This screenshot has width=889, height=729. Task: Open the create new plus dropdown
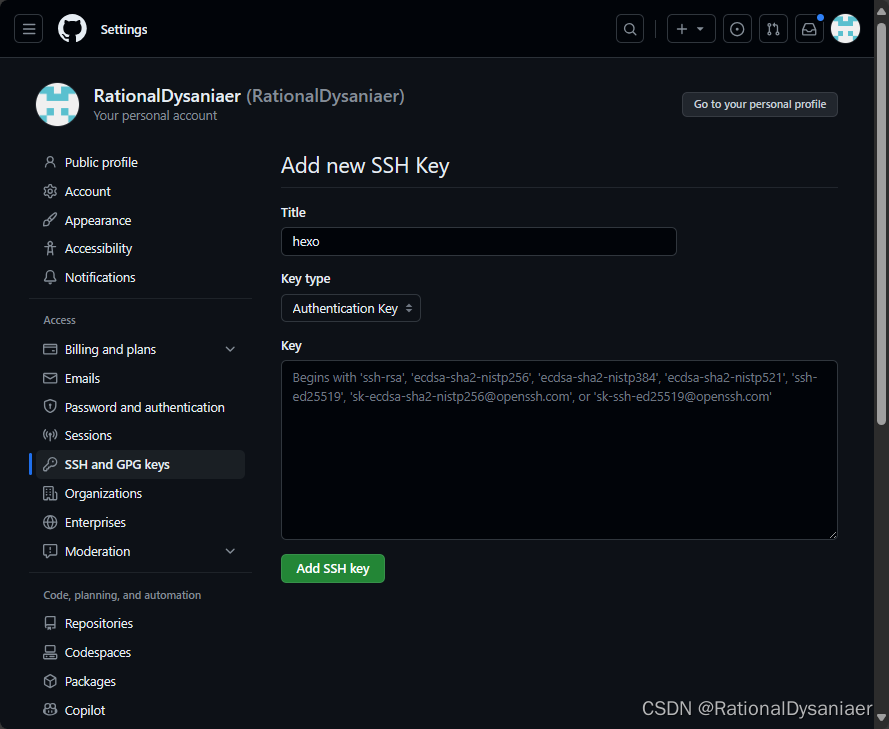691,29
